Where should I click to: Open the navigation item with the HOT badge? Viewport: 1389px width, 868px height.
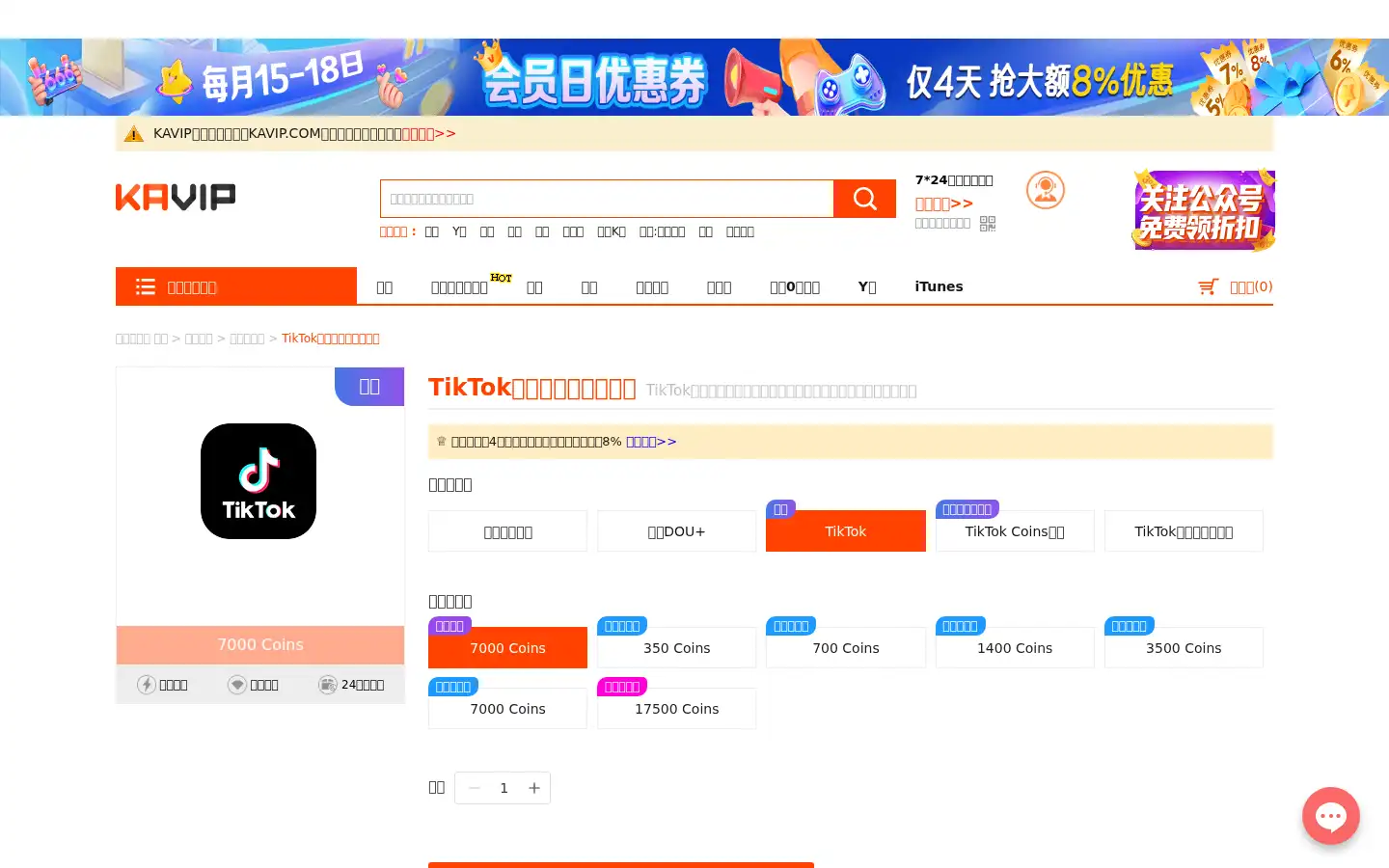459,287
